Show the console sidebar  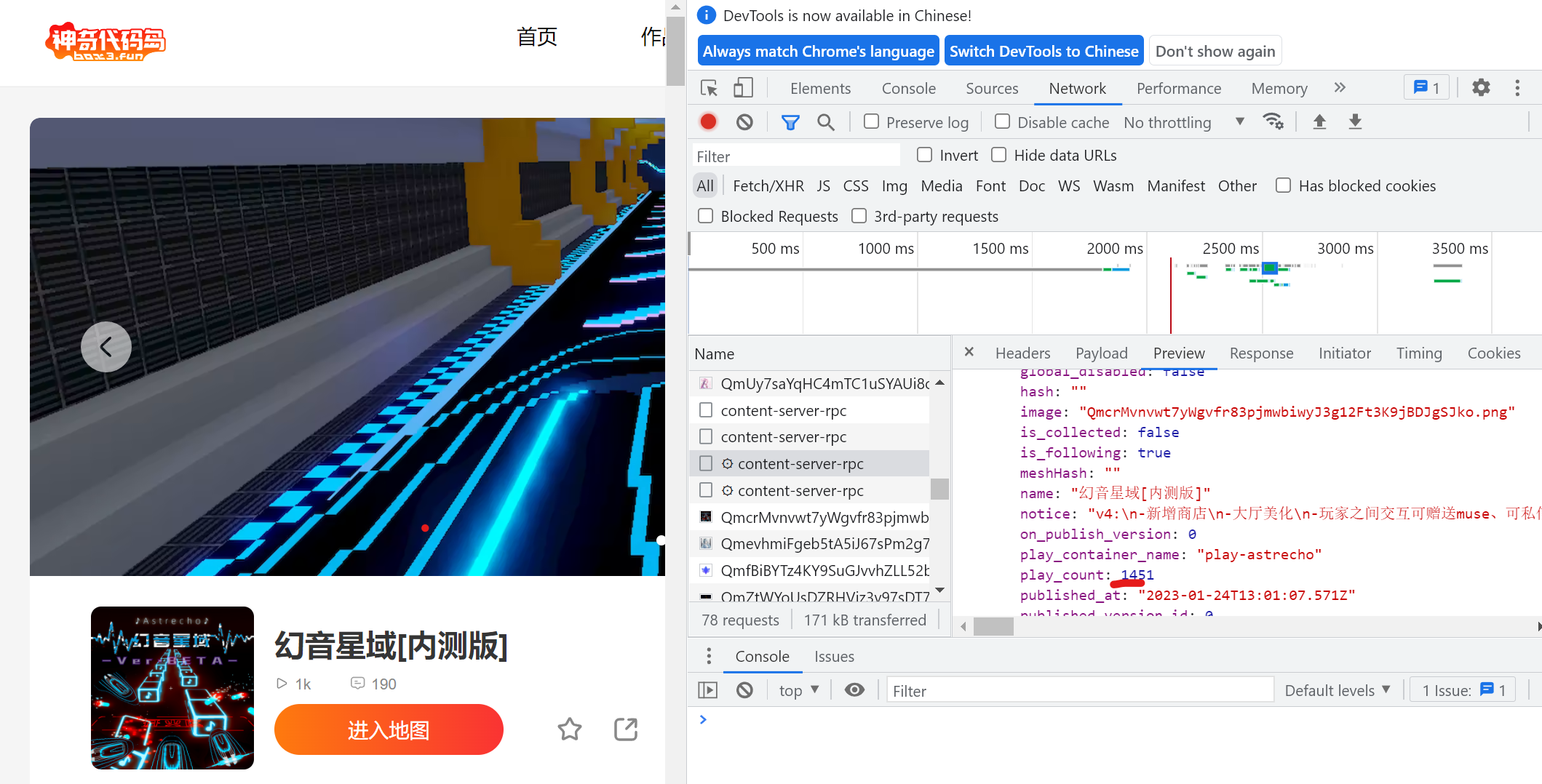pos(707,690)
